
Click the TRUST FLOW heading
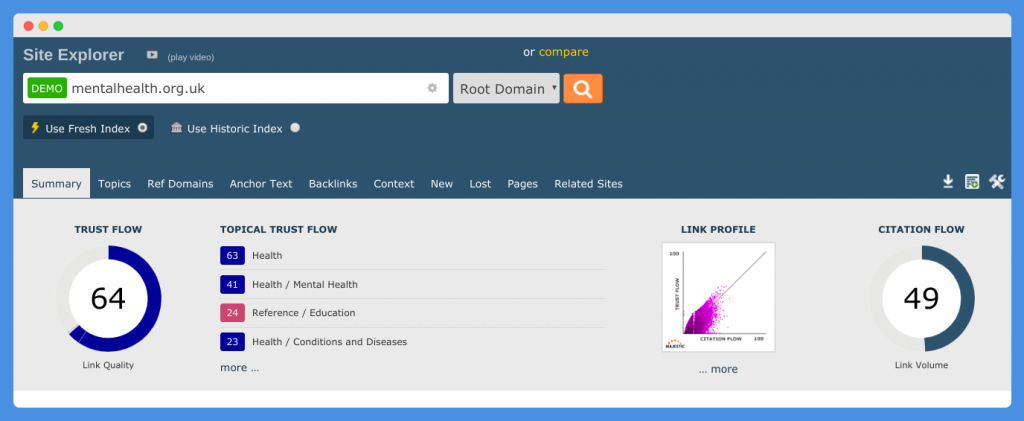pyautogui.click(x=108, y=229)
